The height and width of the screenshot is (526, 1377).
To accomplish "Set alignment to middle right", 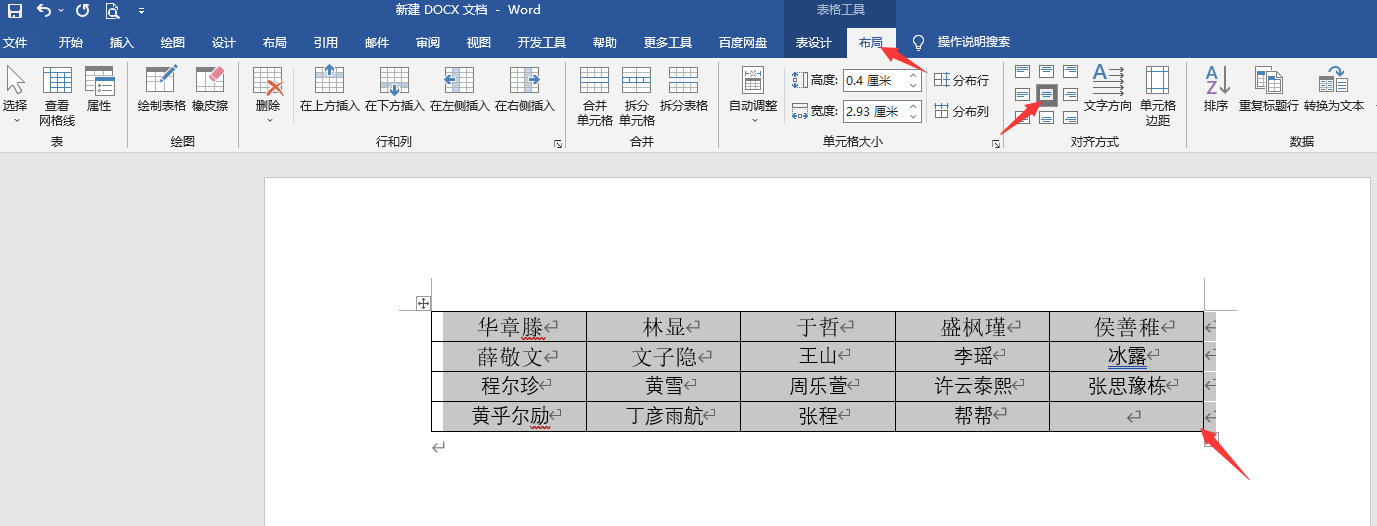I will click(x=1070, y=95).
